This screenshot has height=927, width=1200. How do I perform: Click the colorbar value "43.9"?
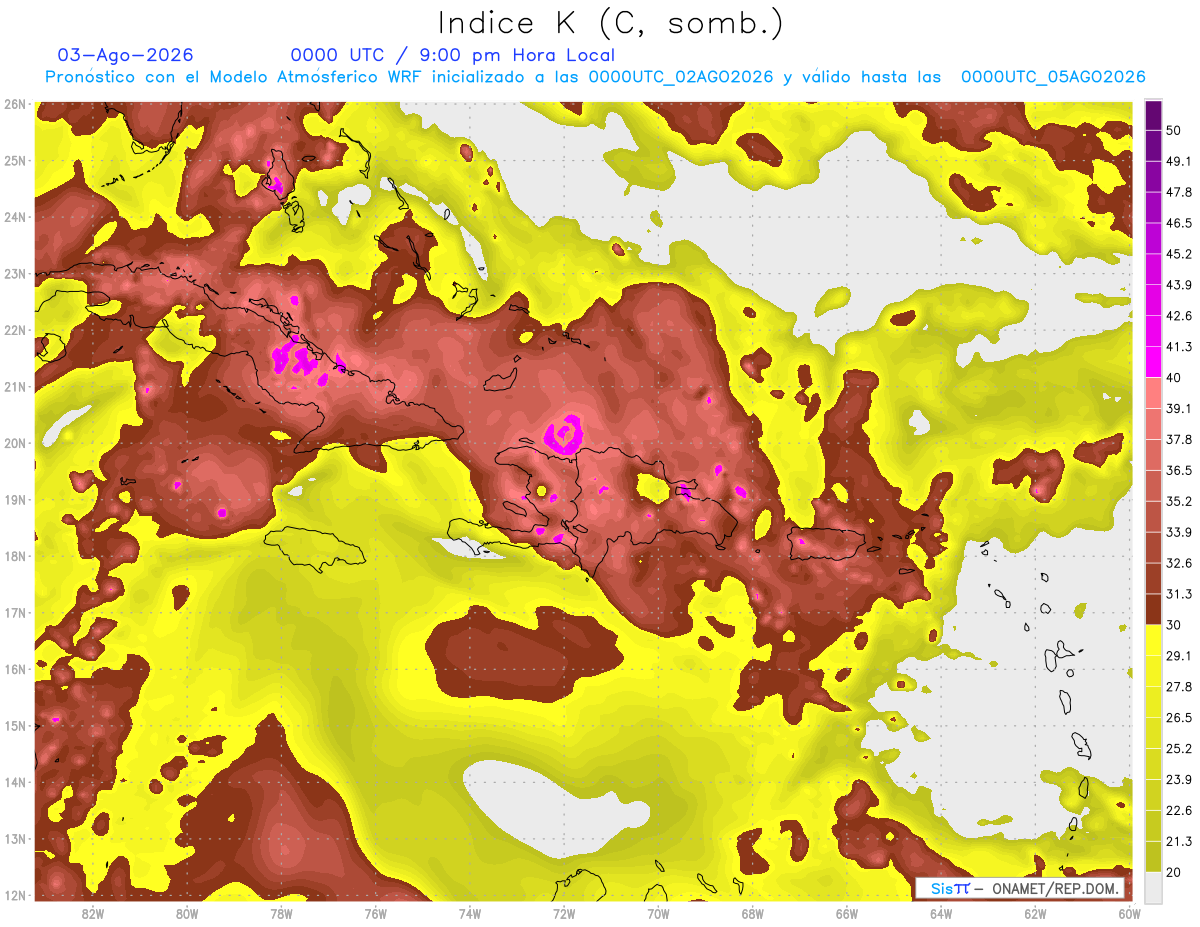tap(1178, 285)
